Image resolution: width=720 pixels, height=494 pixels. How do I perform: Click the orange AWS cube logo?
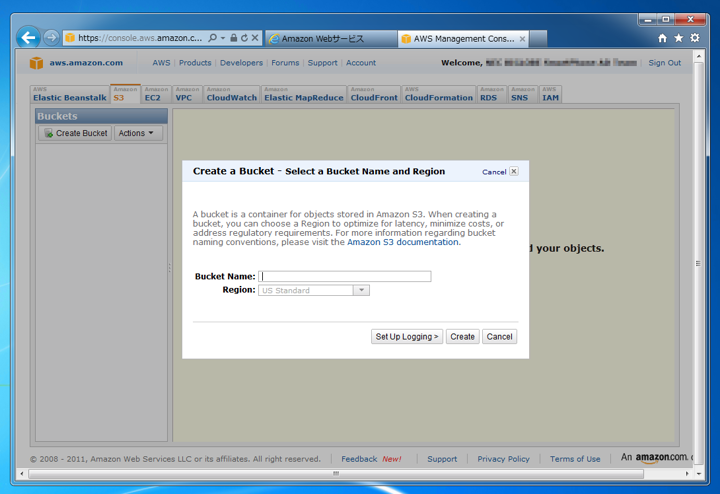(36, 63)
